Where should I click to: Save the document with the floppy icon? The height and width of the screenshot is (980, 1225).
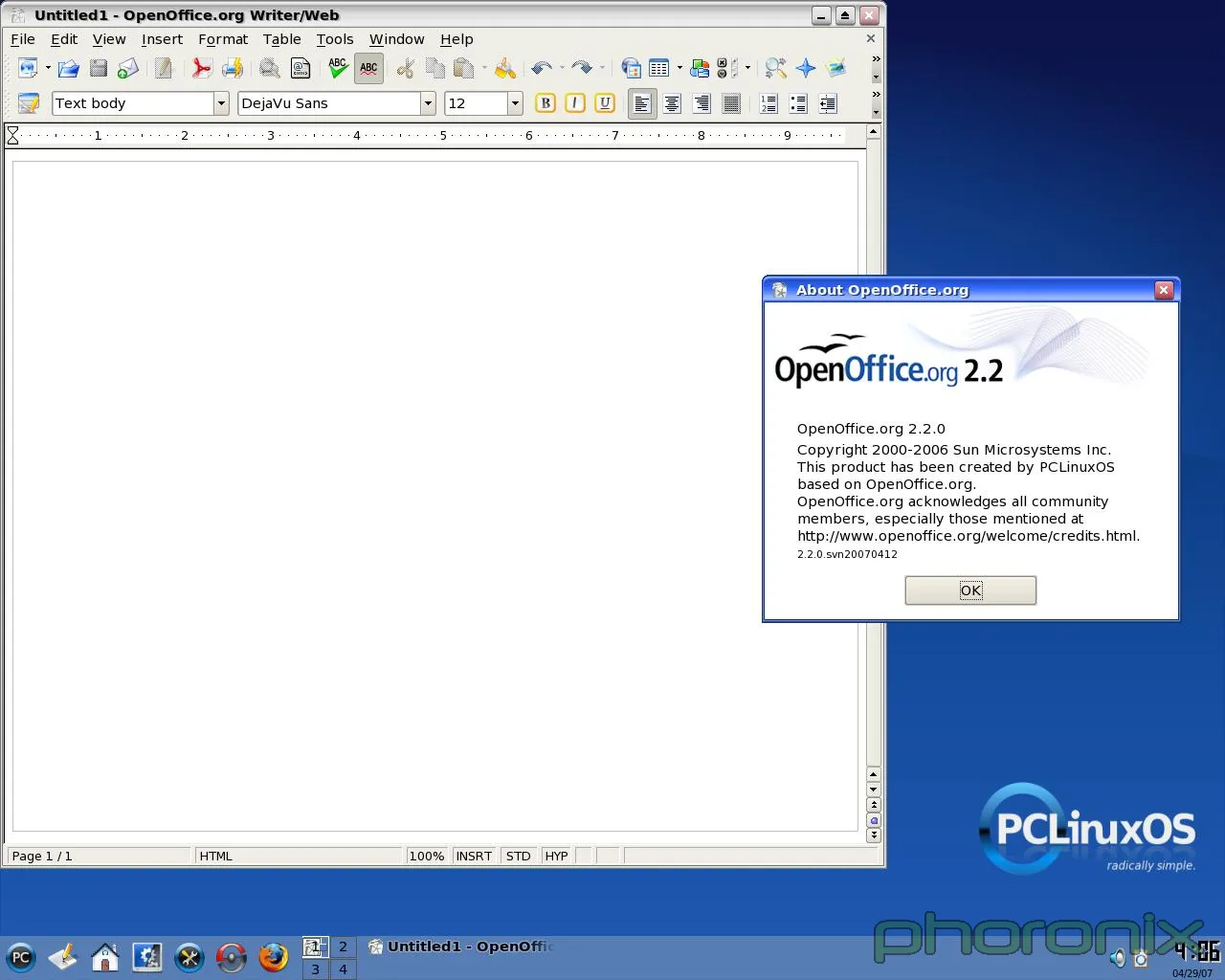98,68
